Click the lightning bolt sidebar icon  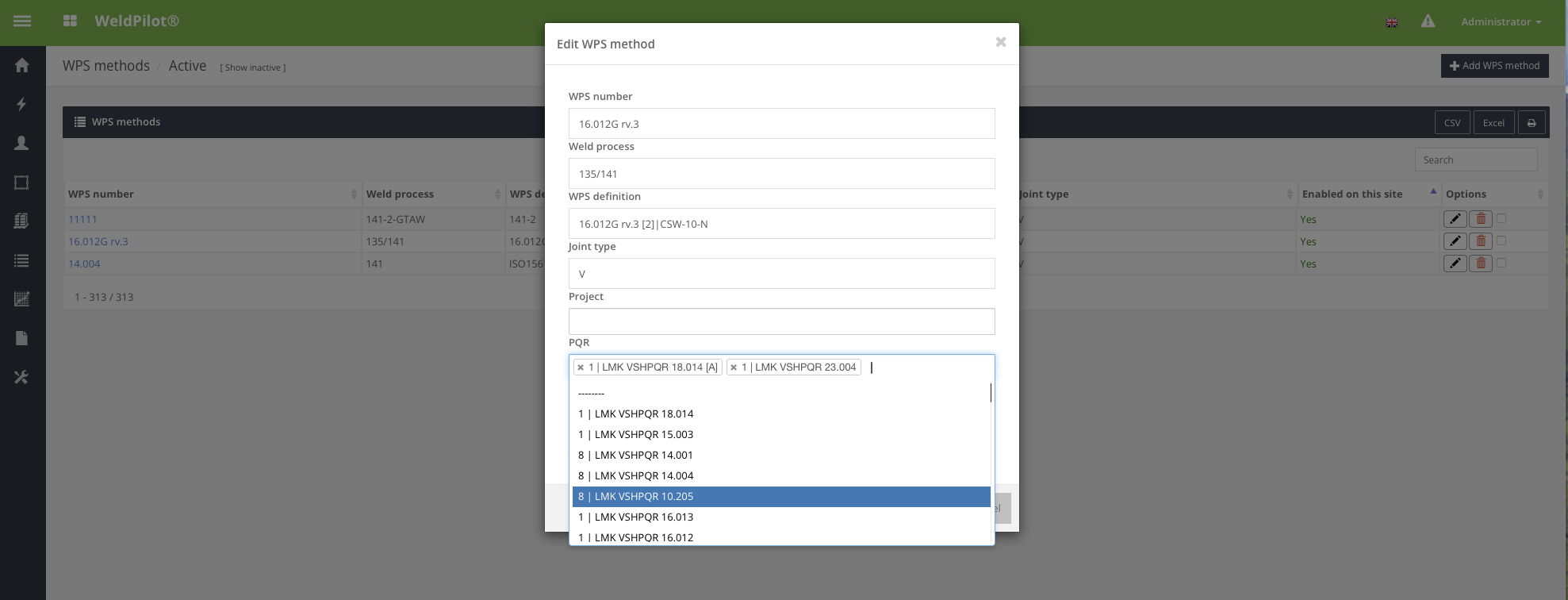coord(22,104)
